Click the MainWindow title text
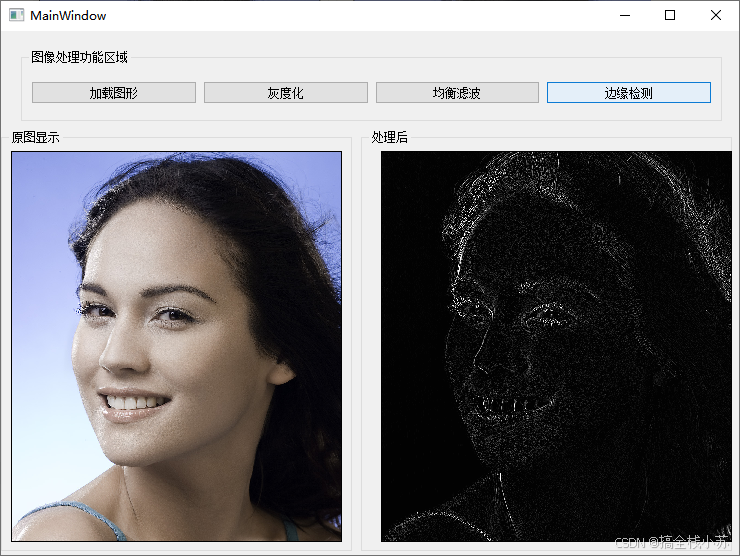This screenshot has height=556, width=740. point(68,16)
